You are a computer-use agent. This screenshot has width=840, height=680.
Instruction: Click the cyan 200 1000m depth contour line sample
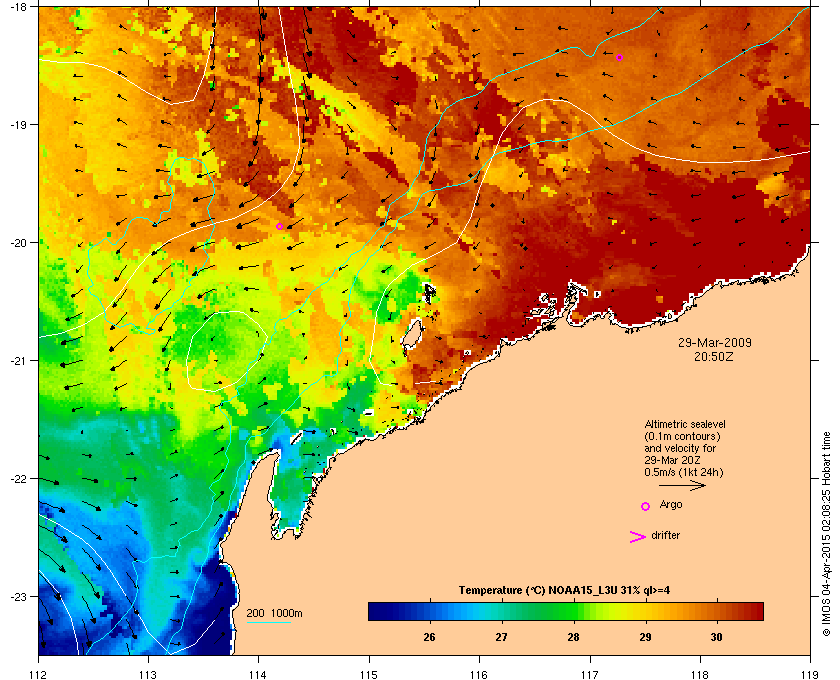(x=269, y=622)
